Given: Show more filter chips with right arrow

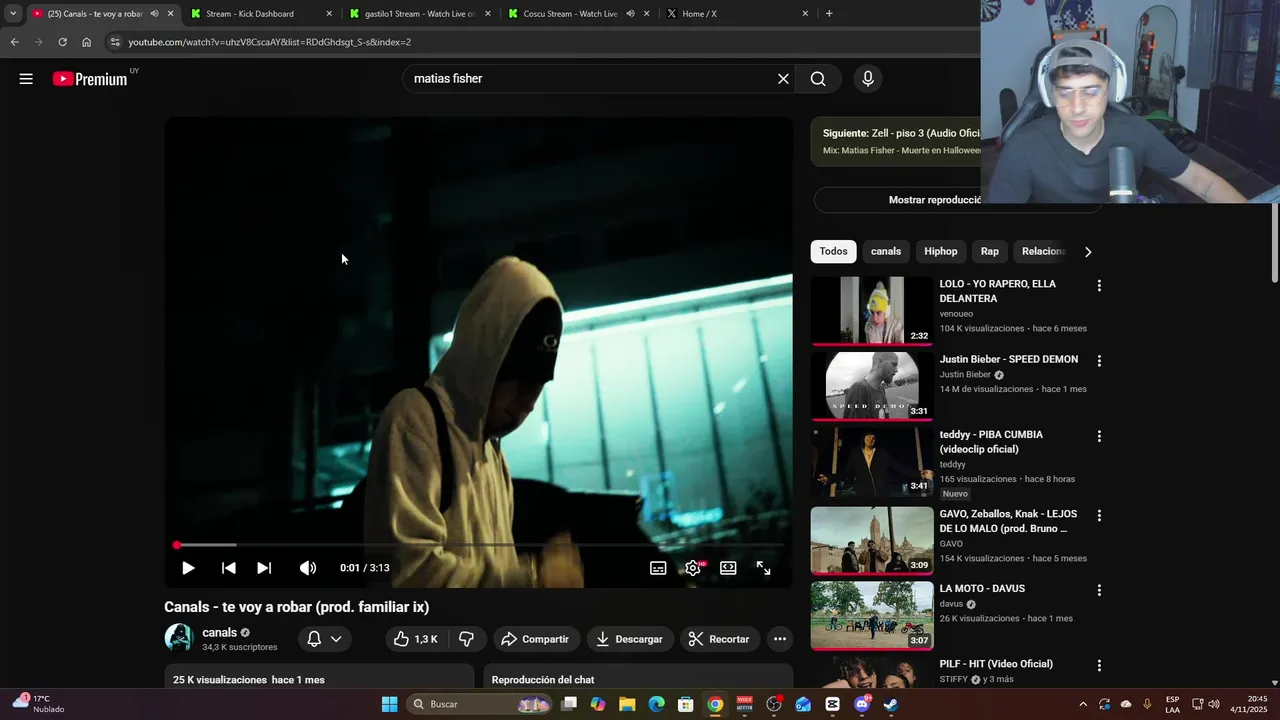Looking at the screenshot, I should click(x=1088, y=252).
